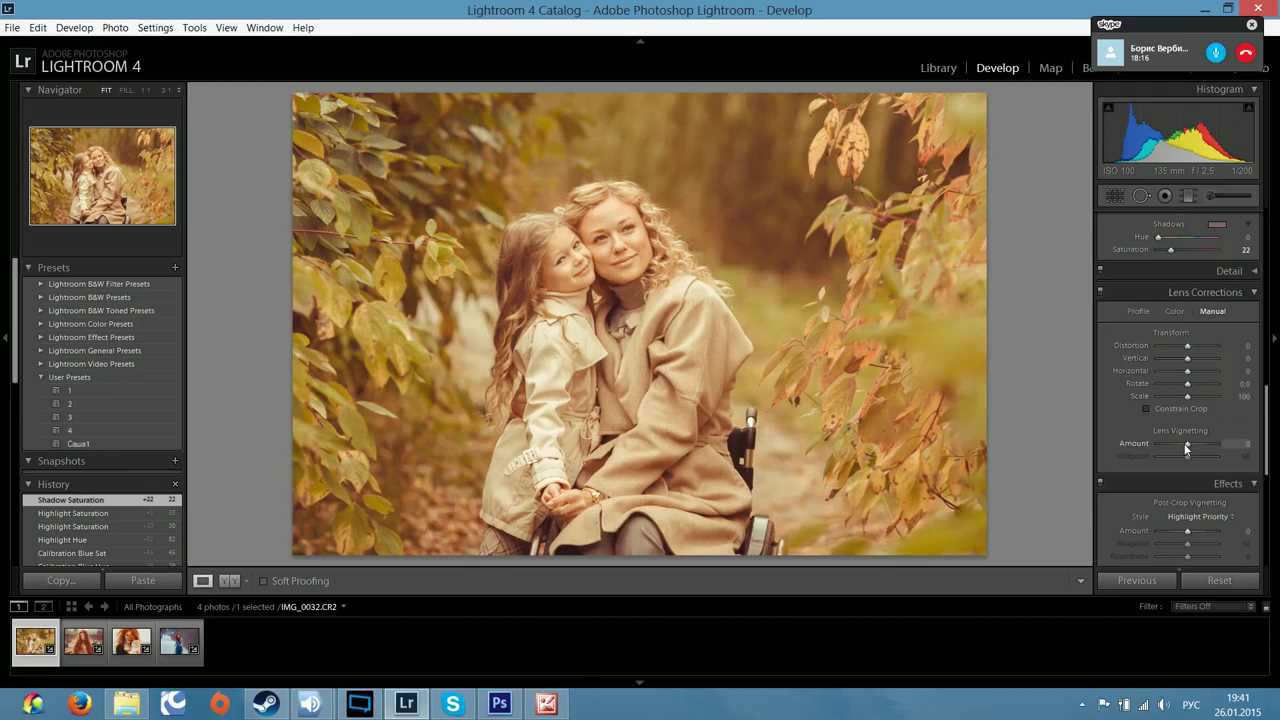Open Photoshop from the taskbar
1280x720 pixels.
pyautogui.click(x=499, y=704)
